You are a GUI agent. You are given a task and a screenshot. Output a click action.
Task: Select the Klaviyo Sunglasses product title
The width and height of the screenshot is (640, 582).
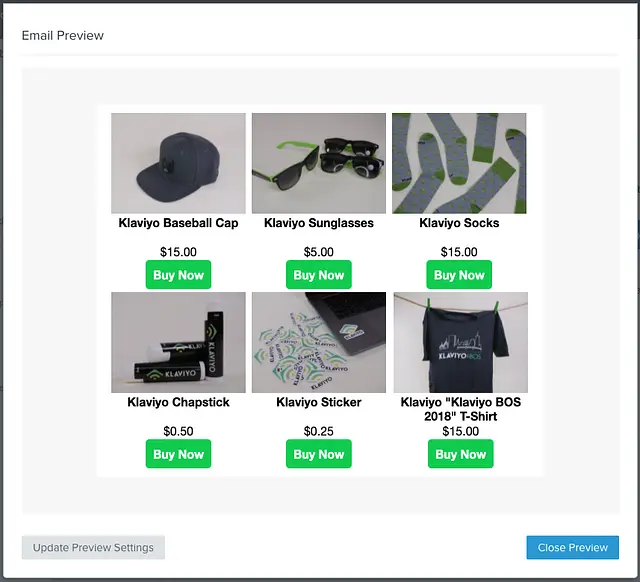(319, 223)
